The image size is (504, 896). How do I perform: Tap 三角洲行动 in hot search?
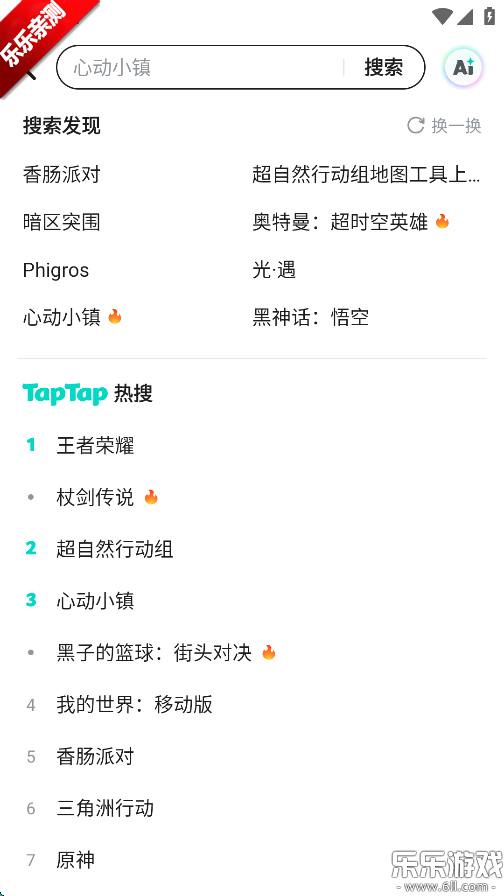[105, 808]
